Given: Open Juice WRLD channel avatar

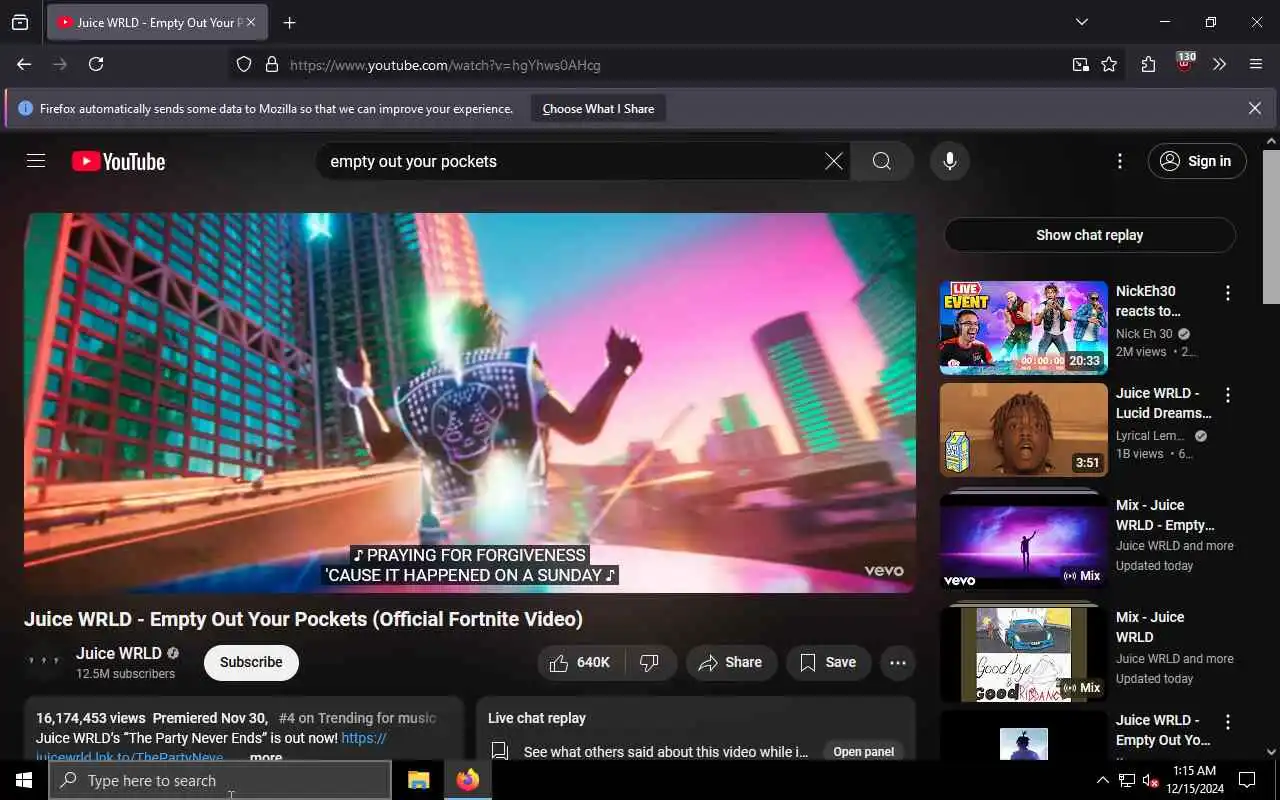Looking at the screenshot, I should (x=44, y=661).
